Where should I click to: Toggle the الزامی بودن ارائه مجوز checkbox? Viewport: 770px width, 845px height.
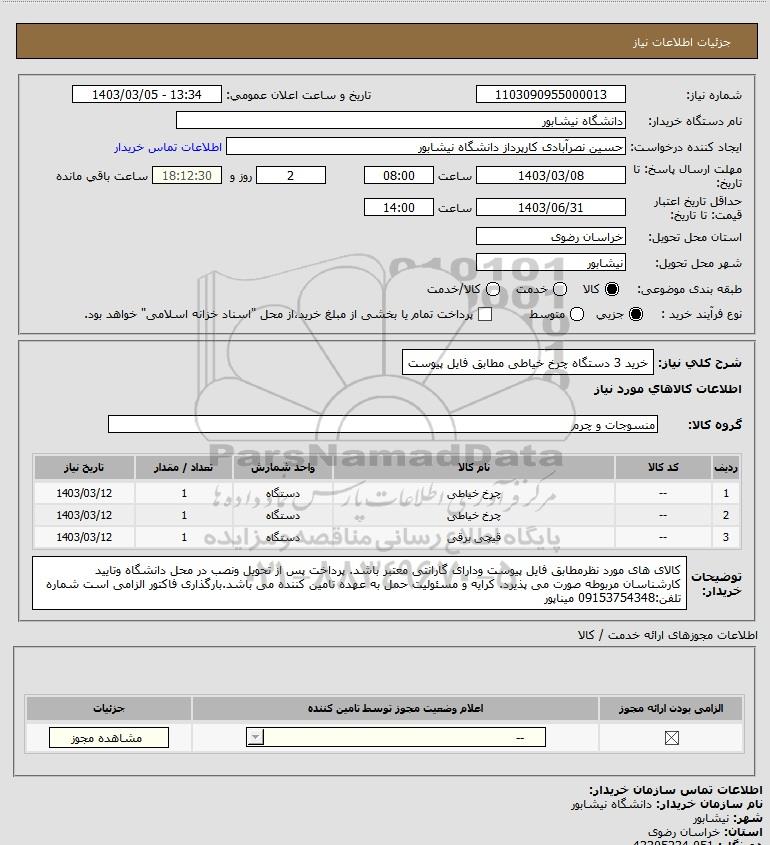pyautogui.click(x=671, y=738)
